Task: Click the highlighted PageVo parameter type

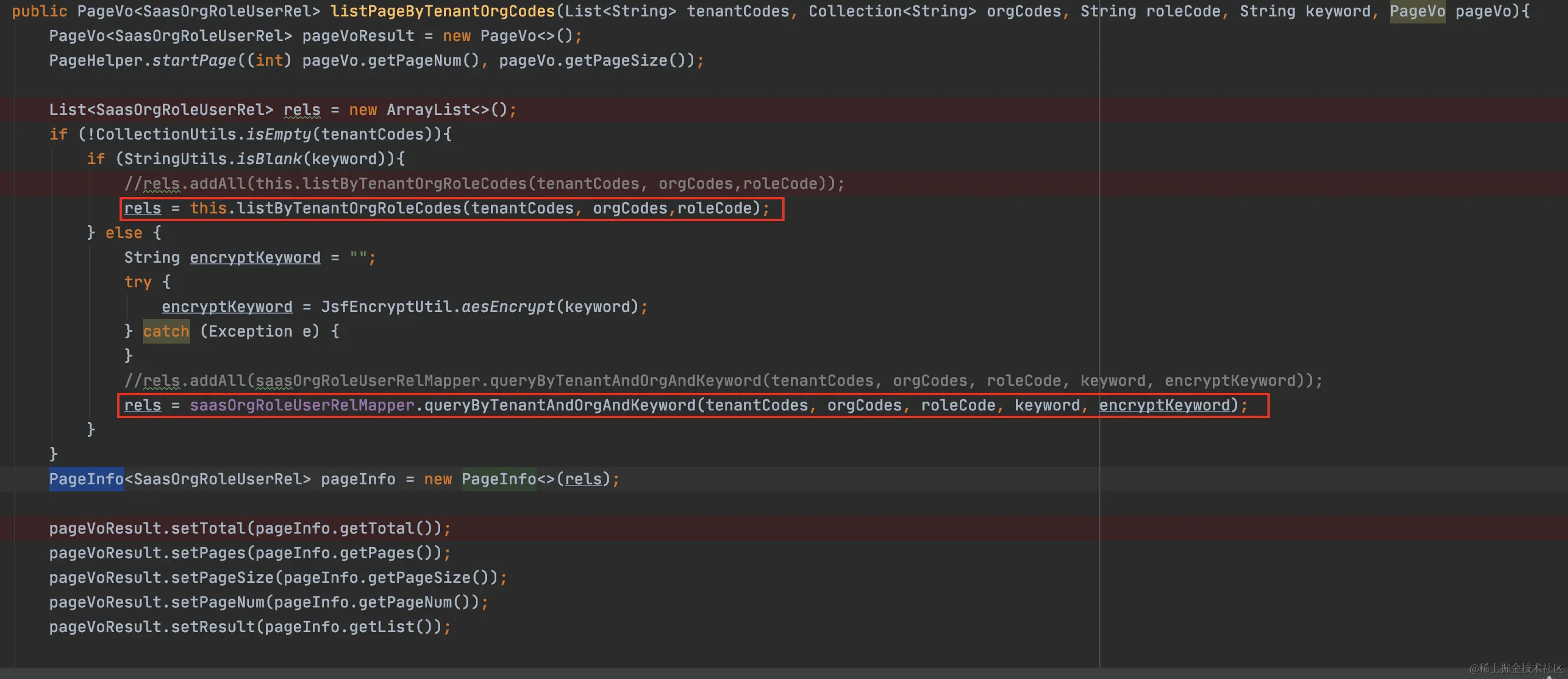Action: [1416, 12]
